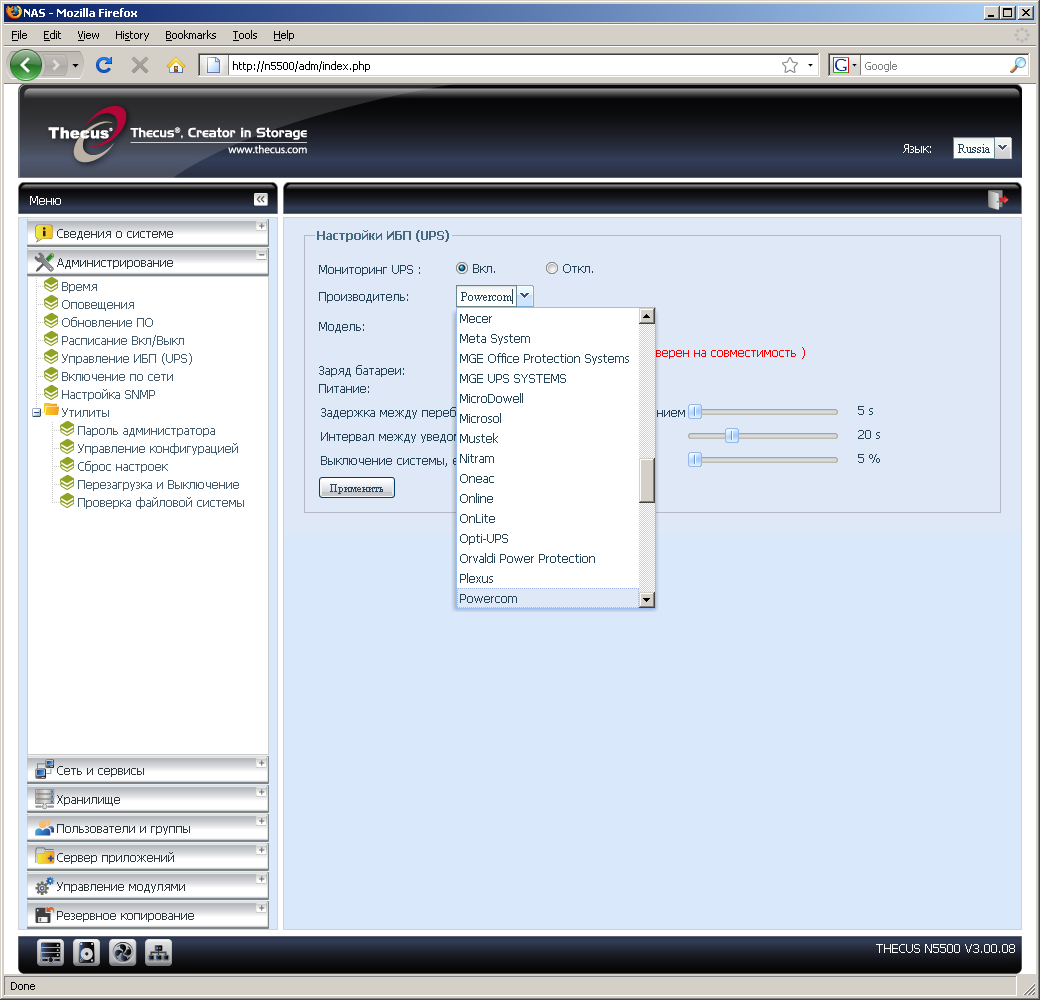Image resolution: width=1040 pixels, height=1000 pixels.
Task: Click the logout door icon in header
Action: coord(998,200)
